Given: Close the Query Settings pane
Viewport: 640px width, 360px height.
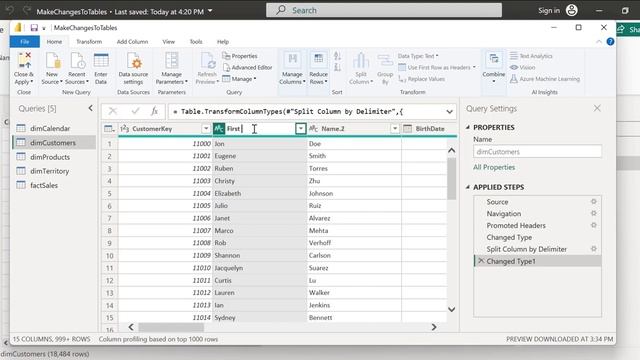Looking at the screenshot, I should tap(597, 108).
